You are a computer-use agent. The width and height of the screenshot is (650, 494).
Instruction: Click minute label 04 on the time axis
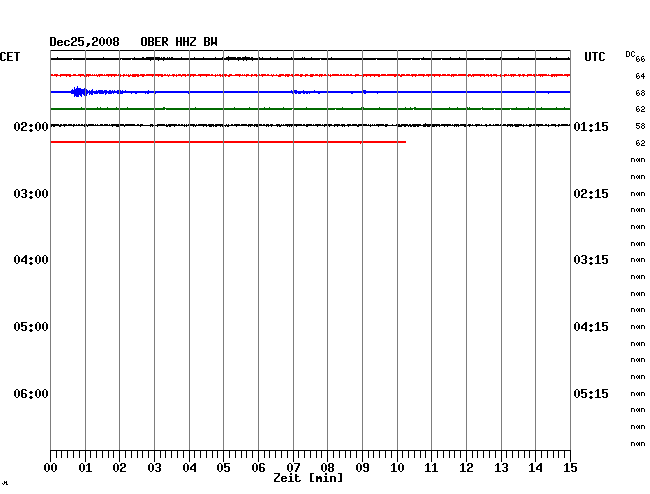pyautogui.click(x=189, y=468)
